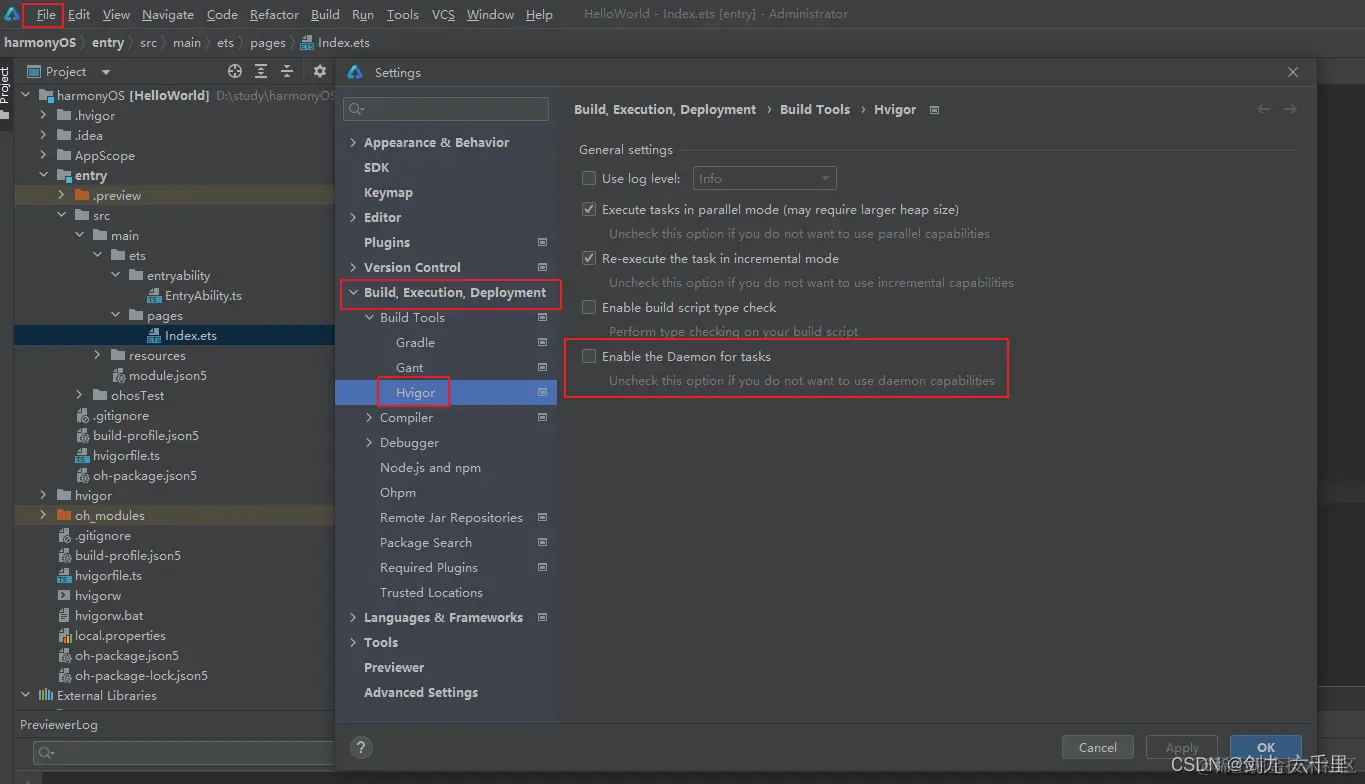The width and height of the screenshot is (1365, 784).
Task: Click the DevEco Studio logo in title bar
Action: tap(12, 14)
